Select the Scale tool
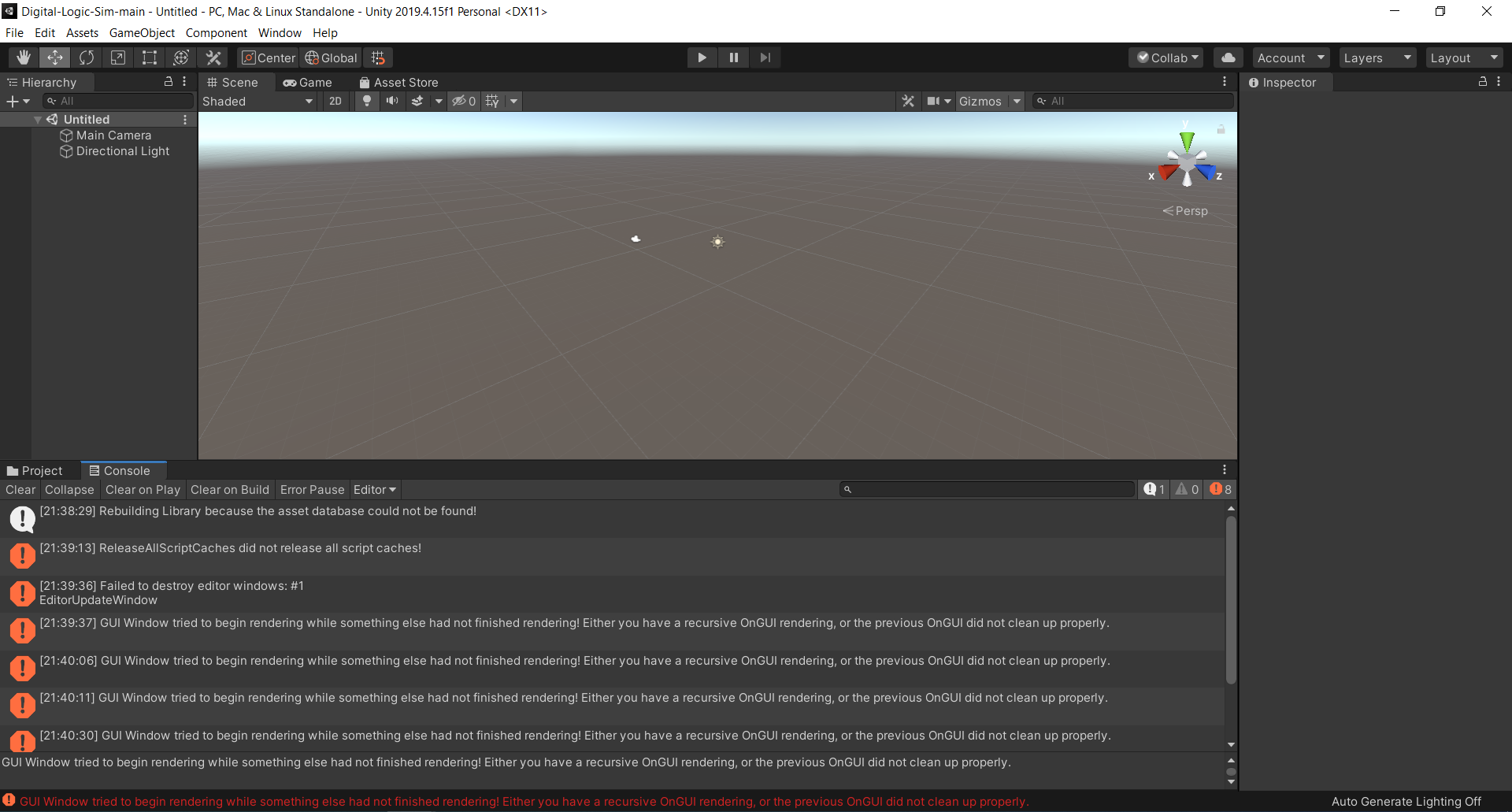The height and width of the screenshot is (812, 1512). coord(118,57)
